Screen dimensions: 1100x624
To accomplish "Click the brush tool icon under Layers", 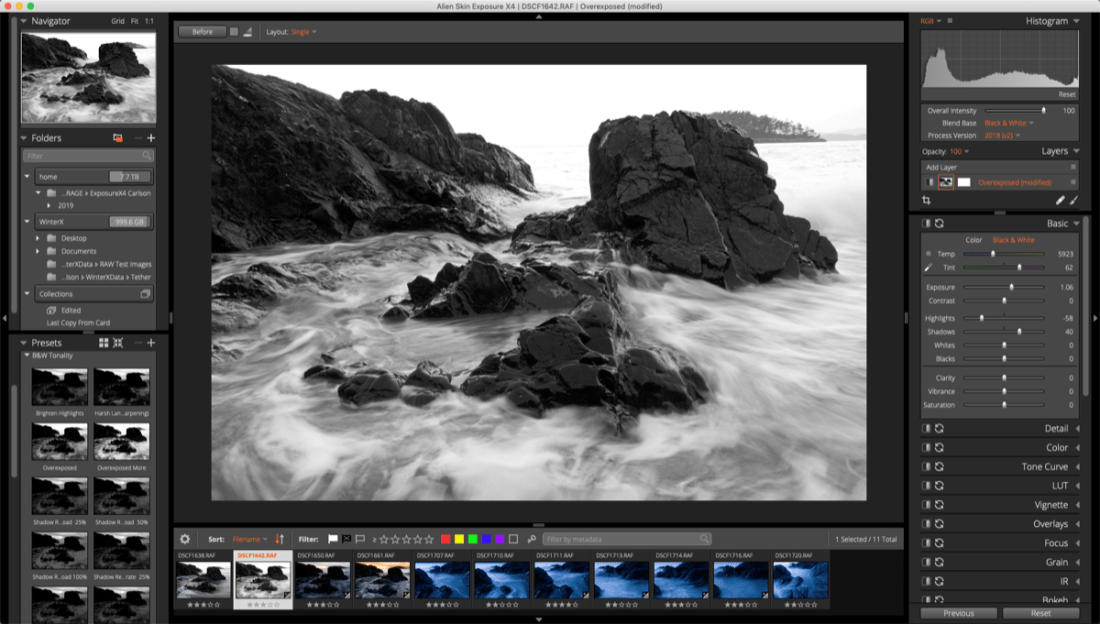I will point(1074,200).
